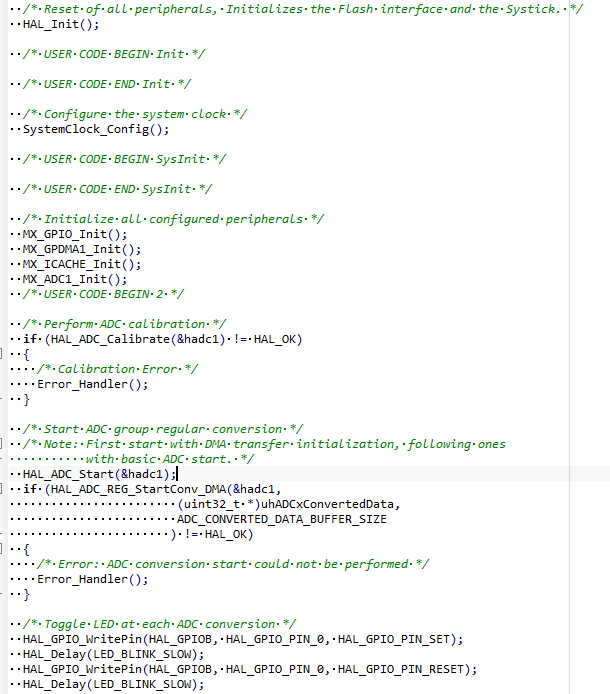This screenshot has height=694, width=610.
Task: Click the "USER CODE BEGIN SysInit" comment
Action: click(x=124, y=159)
